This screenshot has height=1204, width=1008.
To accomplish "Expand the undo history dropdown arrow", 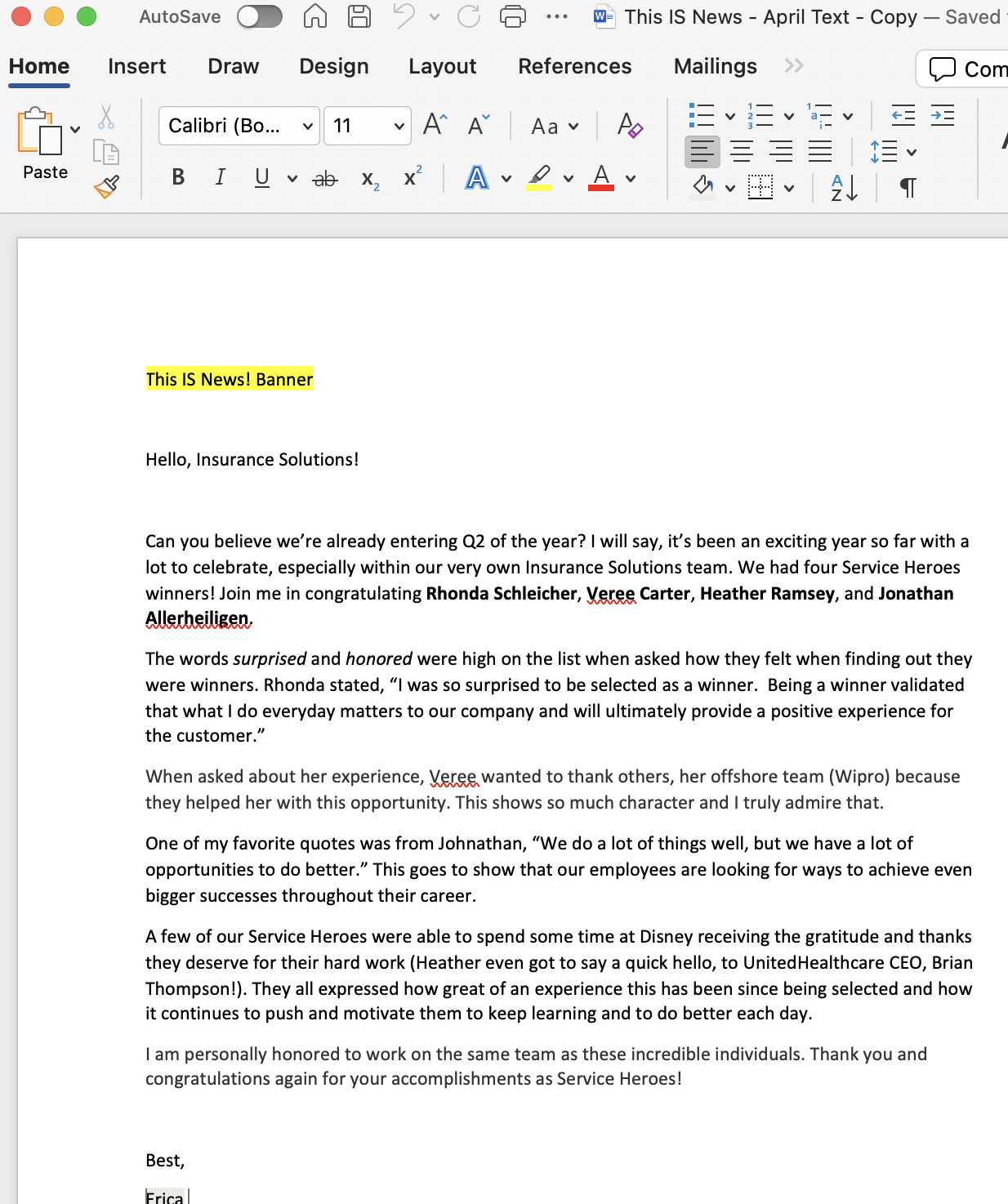I will pyautogui.click(x=435, y=16).
